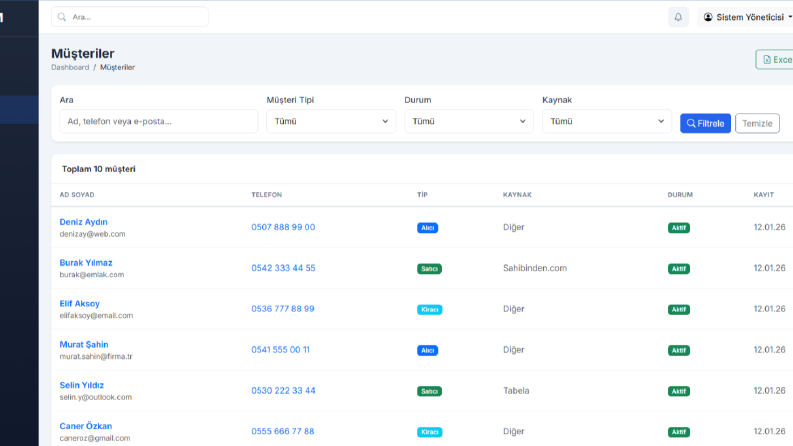This screenshot has width=793, height=446.
Task: Click the Alıcı badge for Deniz Aydın
Action: coord(427,228)
